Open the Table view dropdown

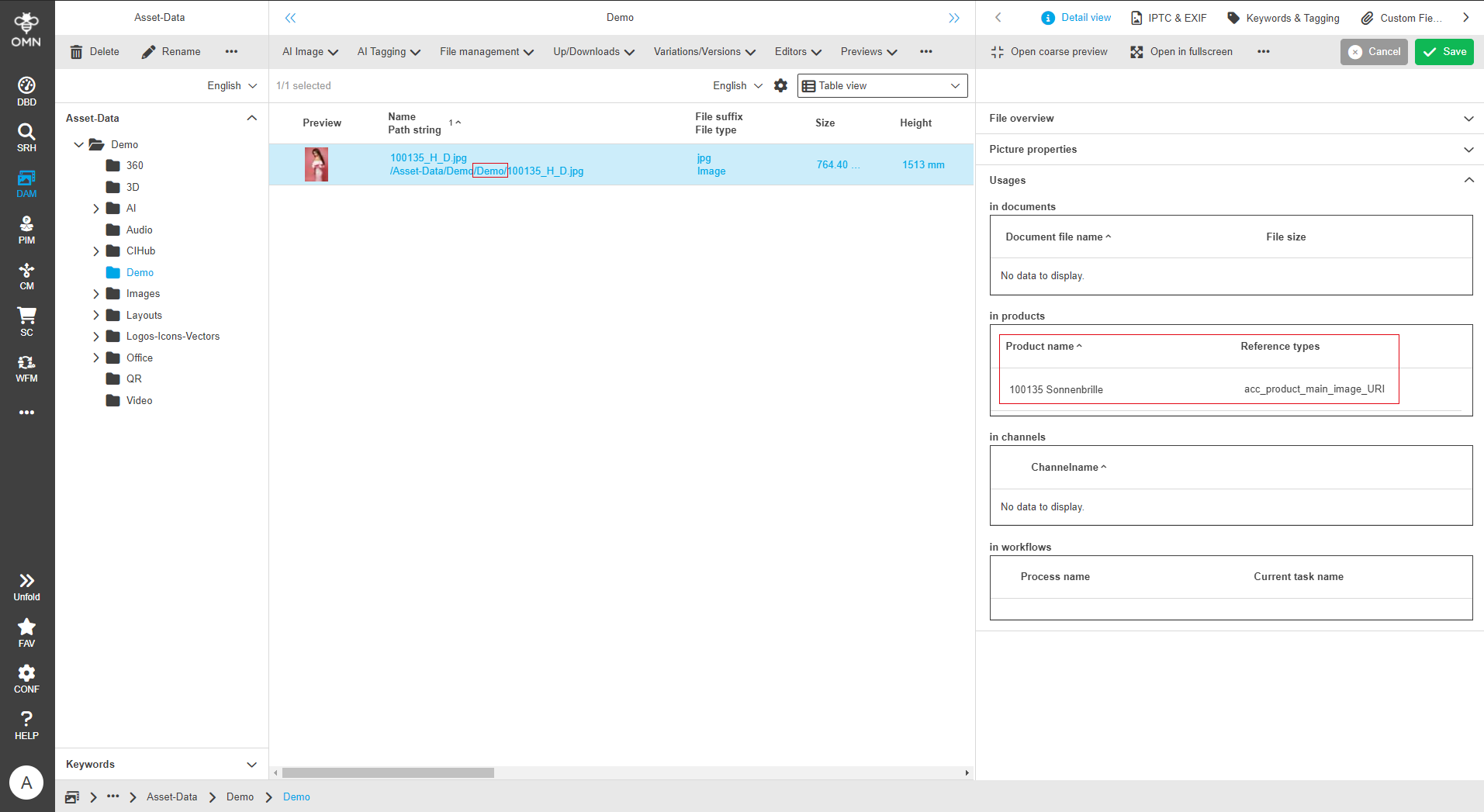[x=882, y=86]
